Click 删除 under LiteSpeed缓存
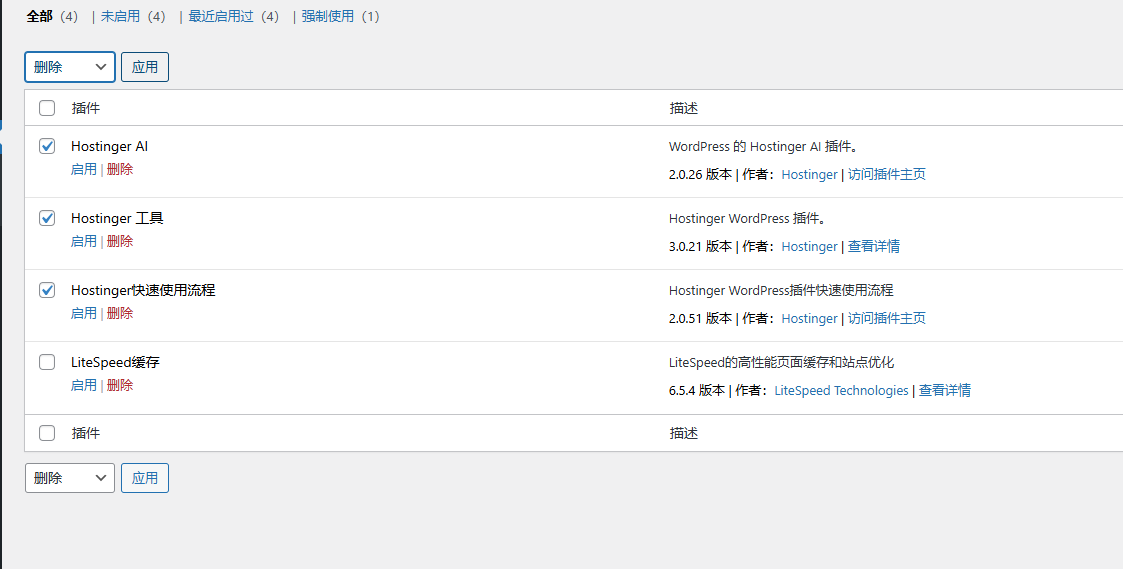This screenshot has width=1123, height=569. pos(120,385)
